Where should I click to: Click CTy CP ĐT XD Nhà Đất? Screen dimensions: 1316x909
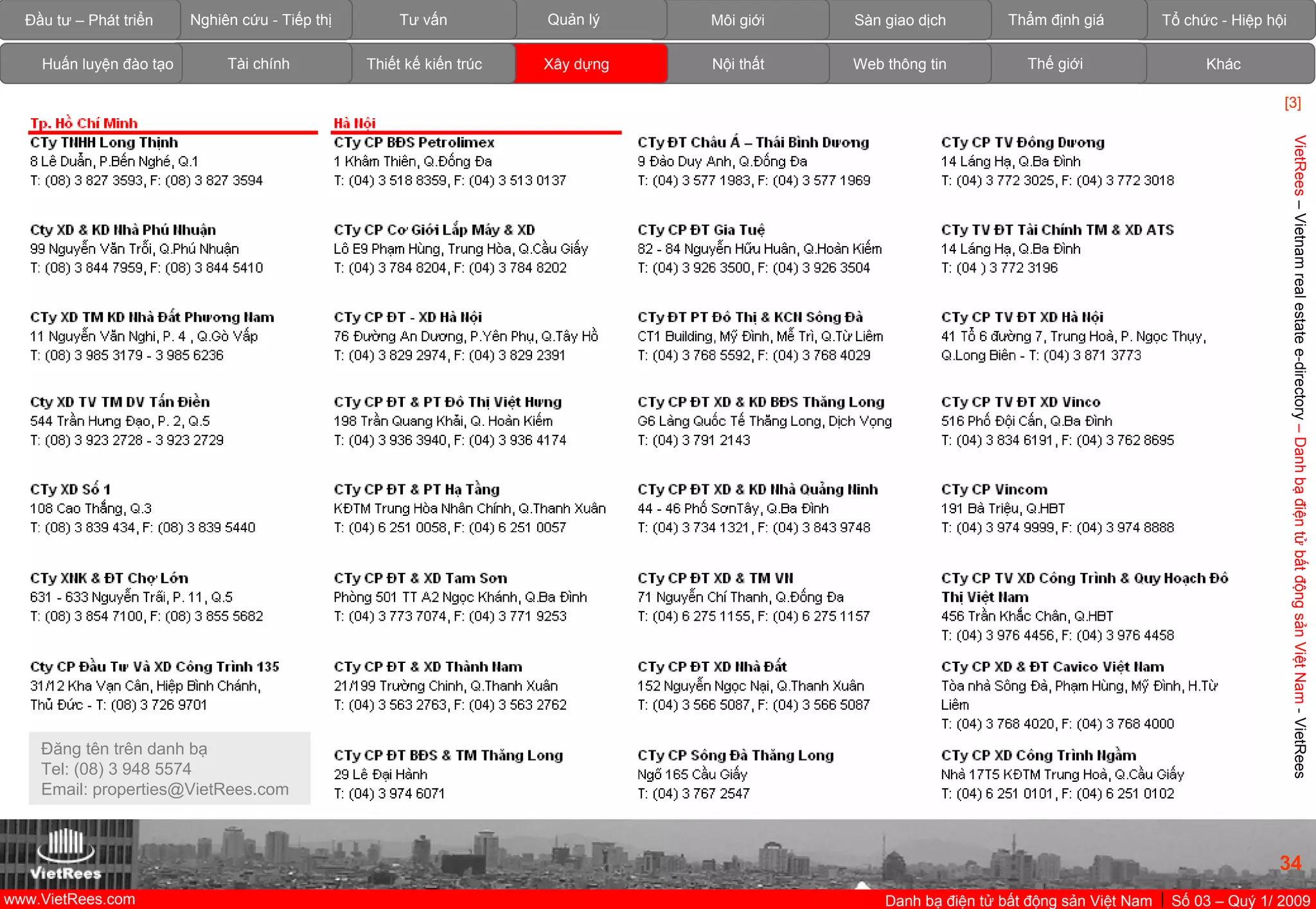(712, 667)
